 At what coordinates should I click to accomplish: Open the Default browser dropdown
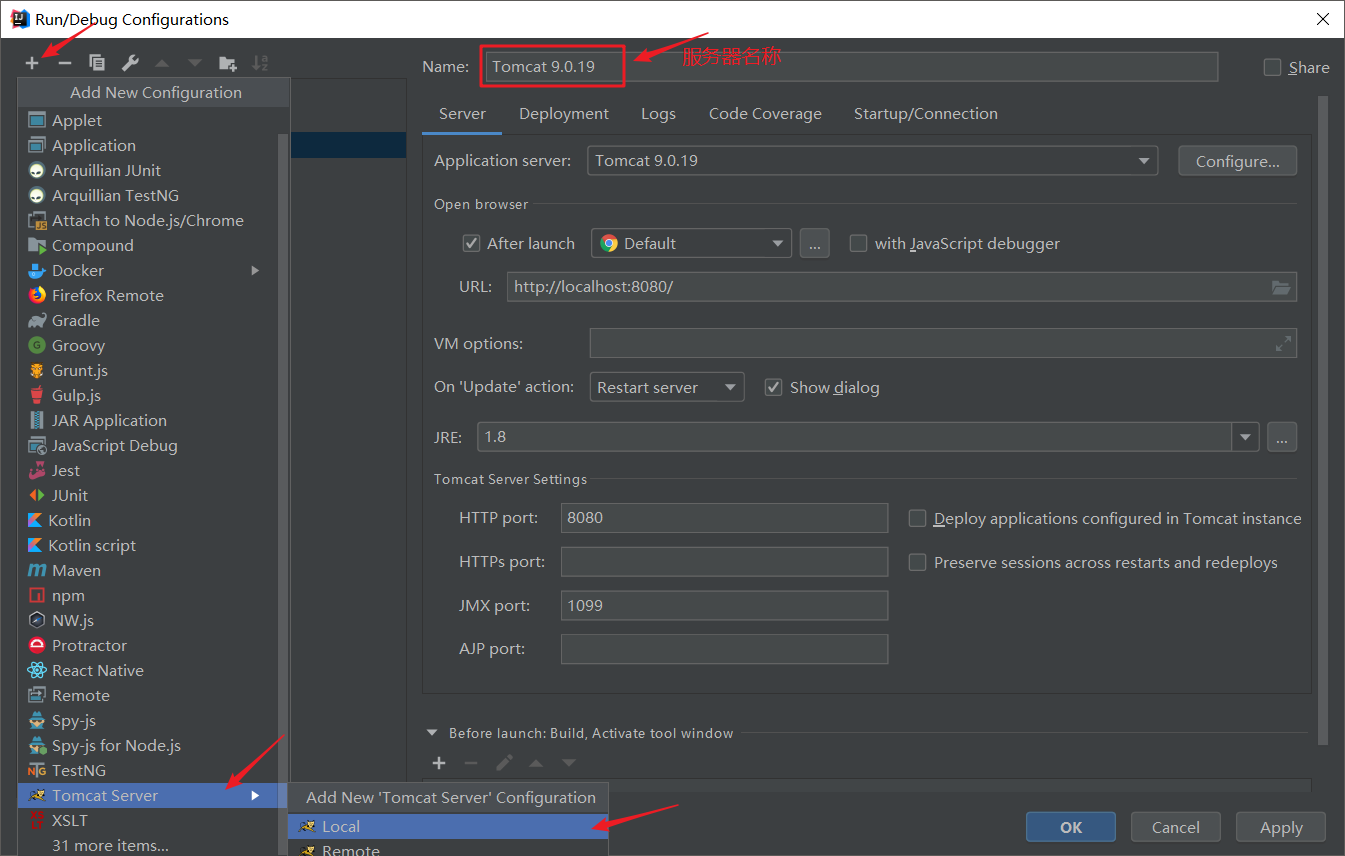click(x=691, y=243)
